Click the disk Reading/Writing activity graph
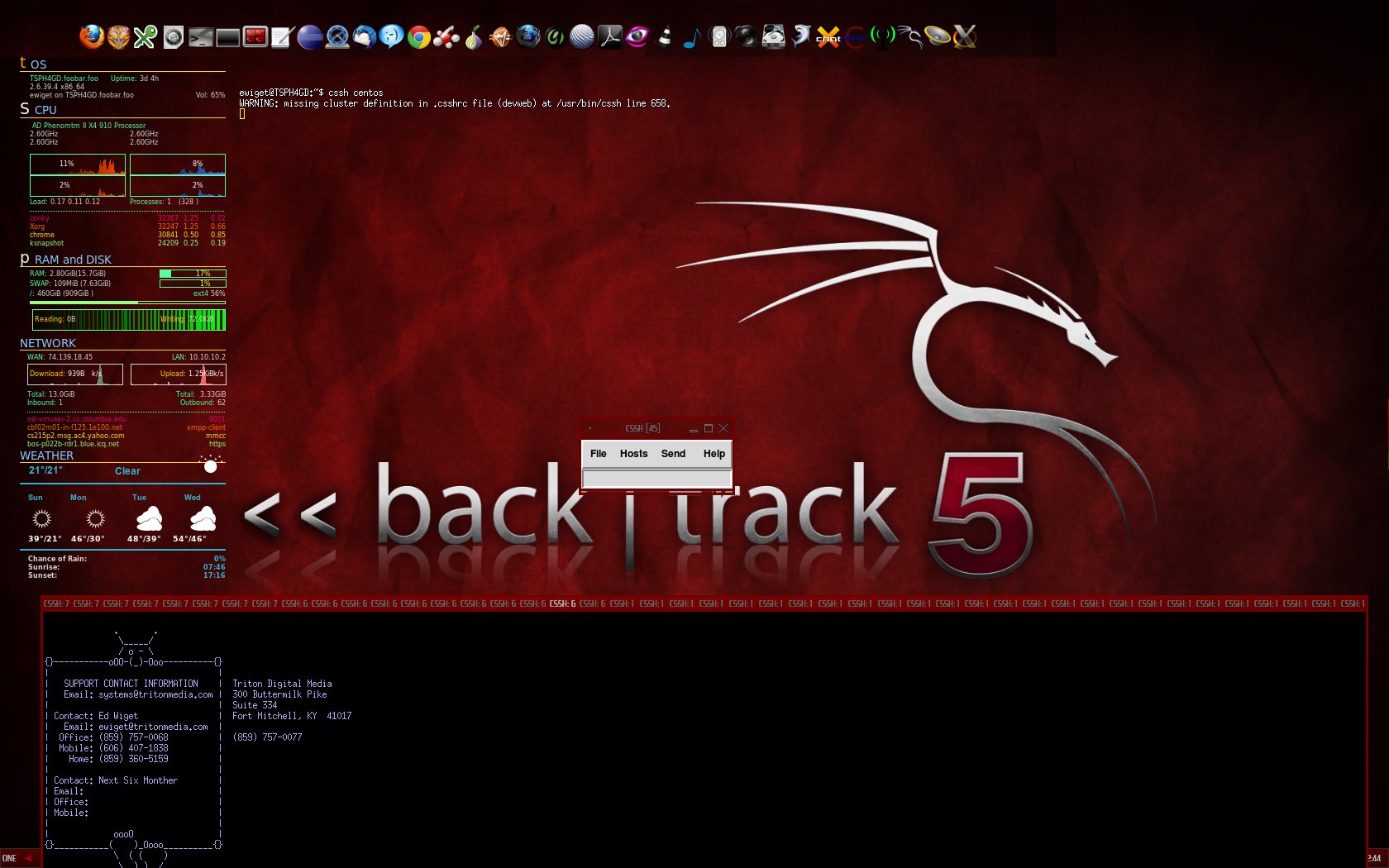The width and height of the screenshot is (1389, 868). pos(129,319)
